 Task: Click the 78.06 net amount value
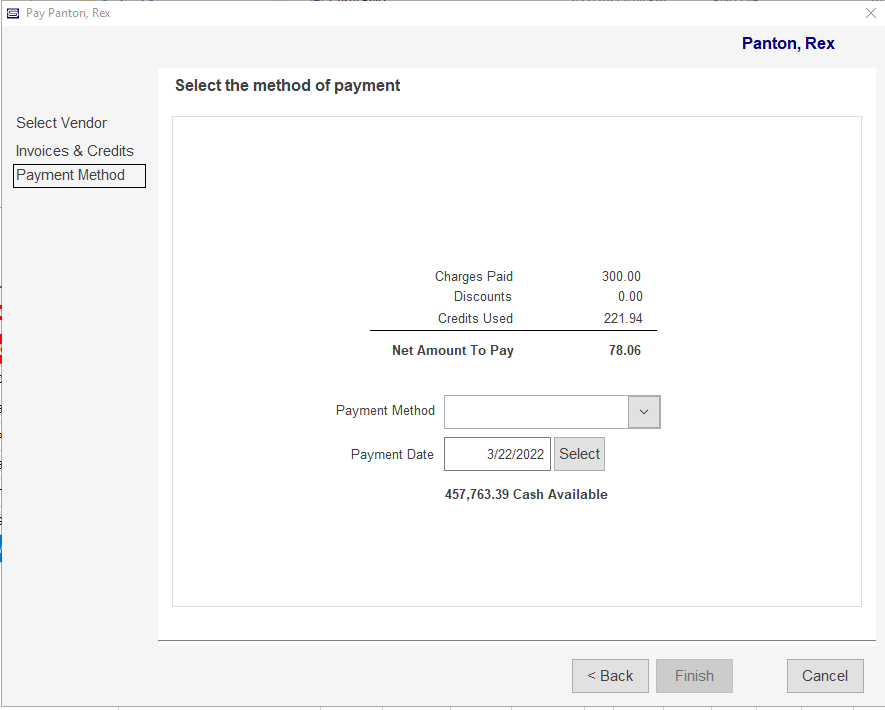coord(625,350)
